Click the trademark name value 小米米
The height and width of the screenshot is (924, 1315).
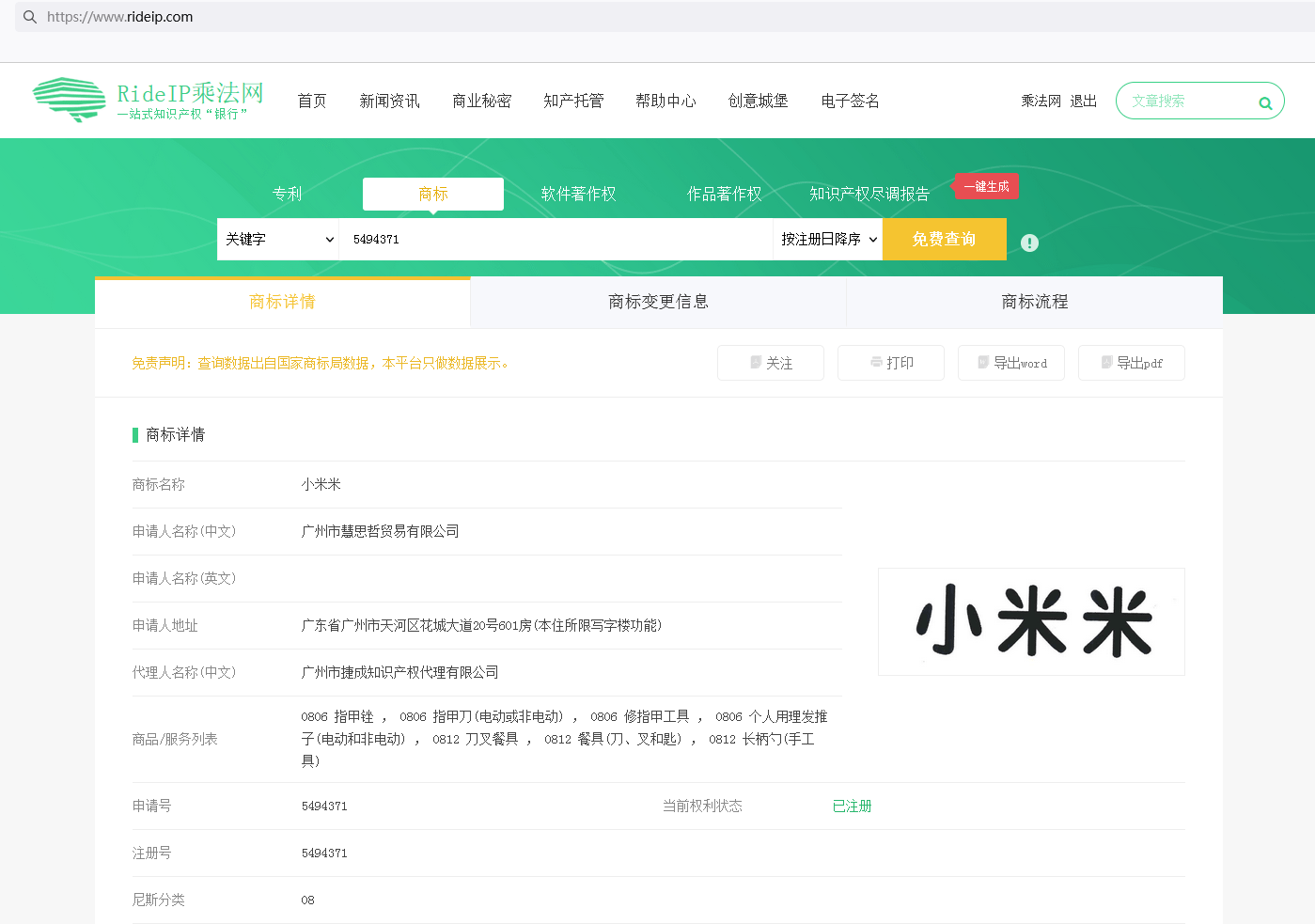(x=321, y=485)
